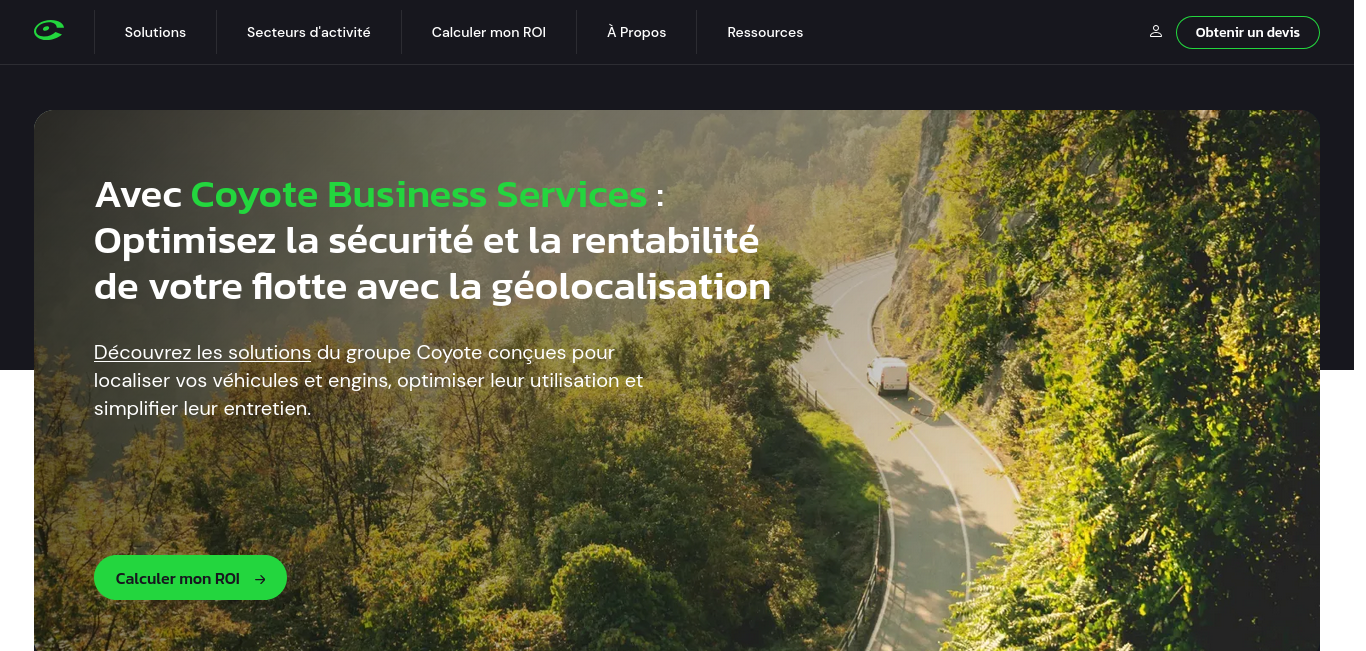Click the word géolocalisation in the headline
The height and width of the screenshot is (651, 1366).
[631, 287]
